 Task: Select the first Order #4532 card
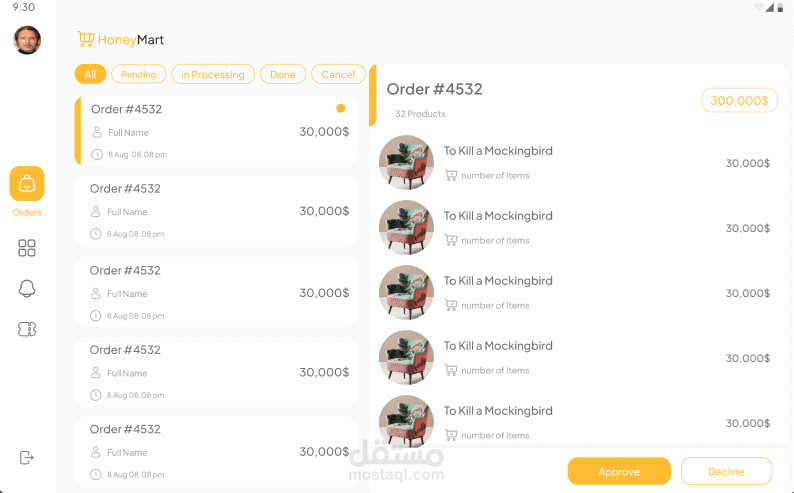click(x=216, y=131)
